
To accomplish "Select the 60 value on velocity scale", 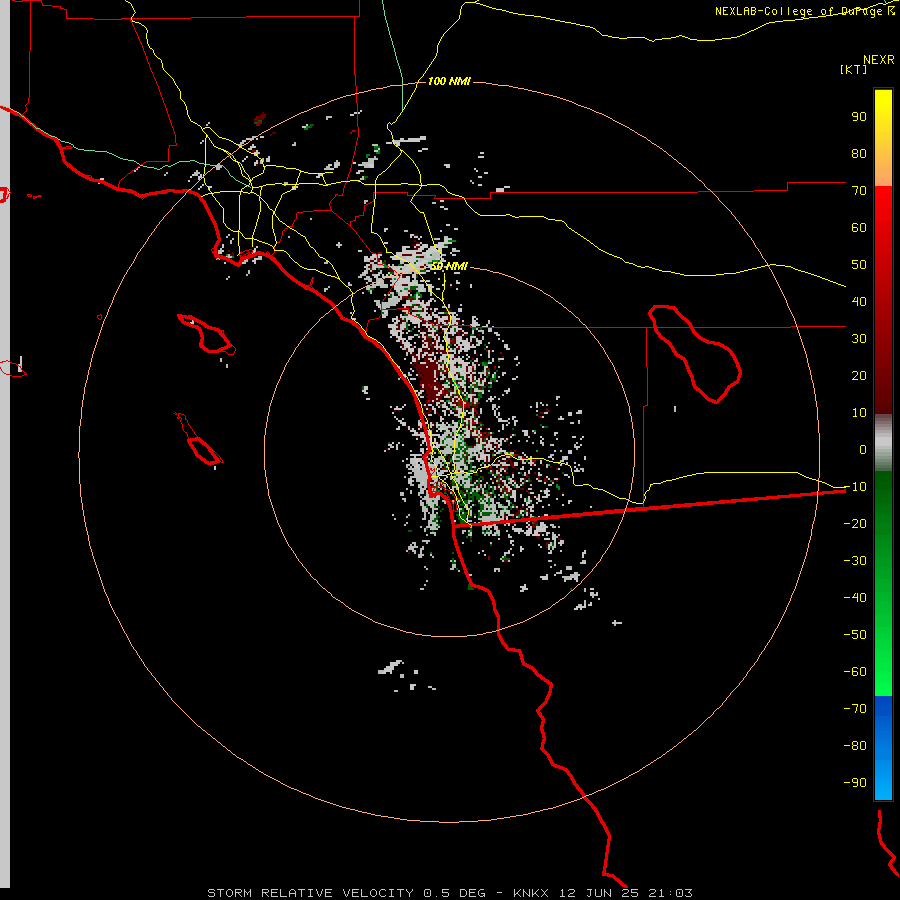I will pos(859,228).
